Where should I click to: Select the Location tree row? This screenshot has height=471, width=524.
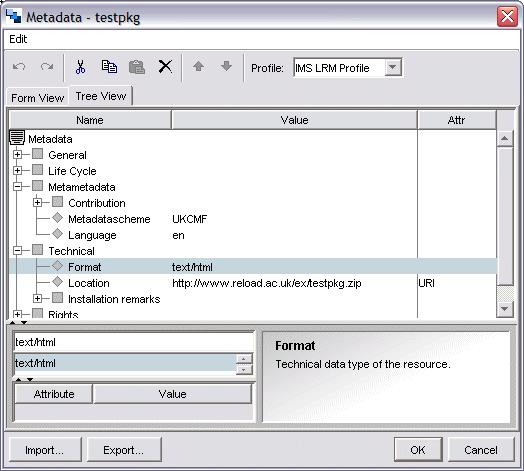[x=253, y=283]
